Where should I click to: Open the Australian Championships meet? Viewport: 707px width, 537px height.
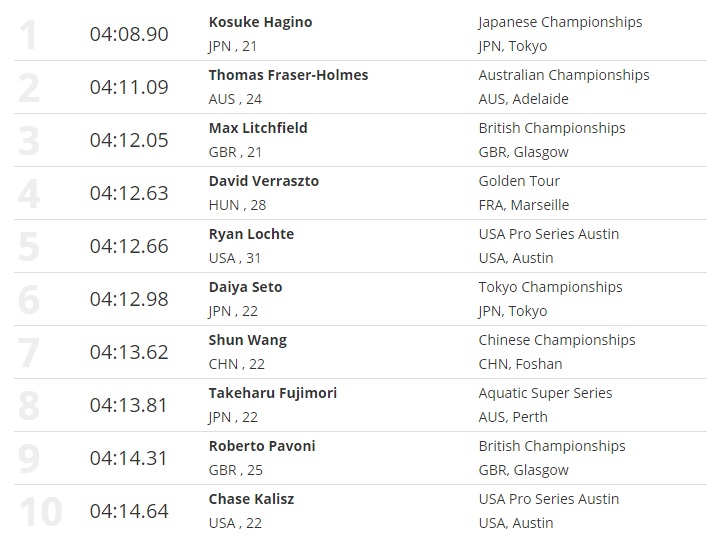563,75
